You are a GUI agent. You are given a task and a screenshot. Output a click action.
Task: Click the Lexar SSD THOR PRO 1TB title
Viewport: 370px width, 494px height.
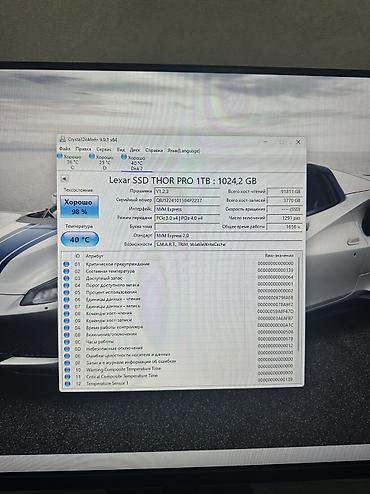pyautogui.click(x=183, y=181)
